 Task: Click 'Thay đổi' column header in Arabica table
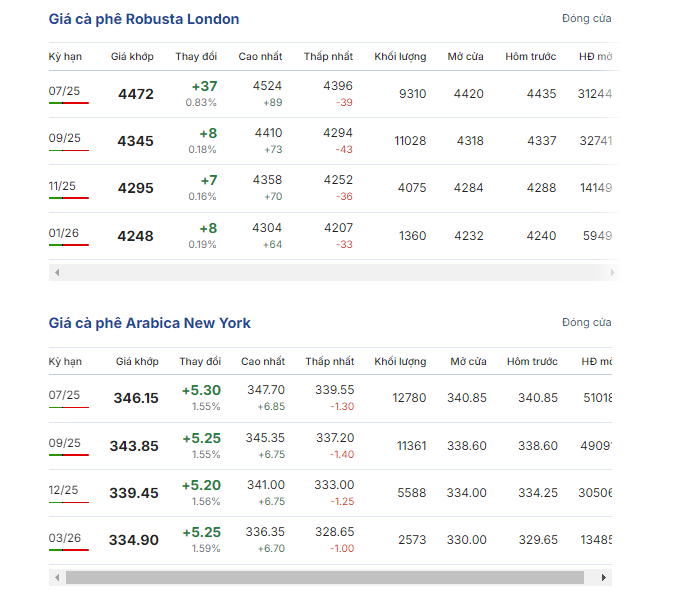tap(200, 361)
